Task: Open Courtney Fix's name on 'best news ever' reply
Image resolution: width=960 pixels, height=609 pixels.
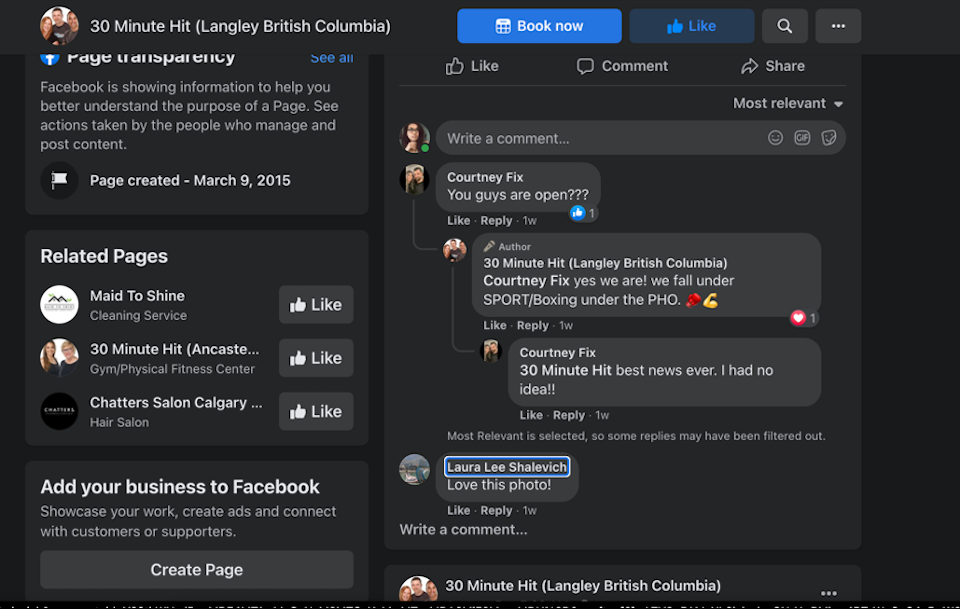Action: pyautogui.click(x=558, y=353)
